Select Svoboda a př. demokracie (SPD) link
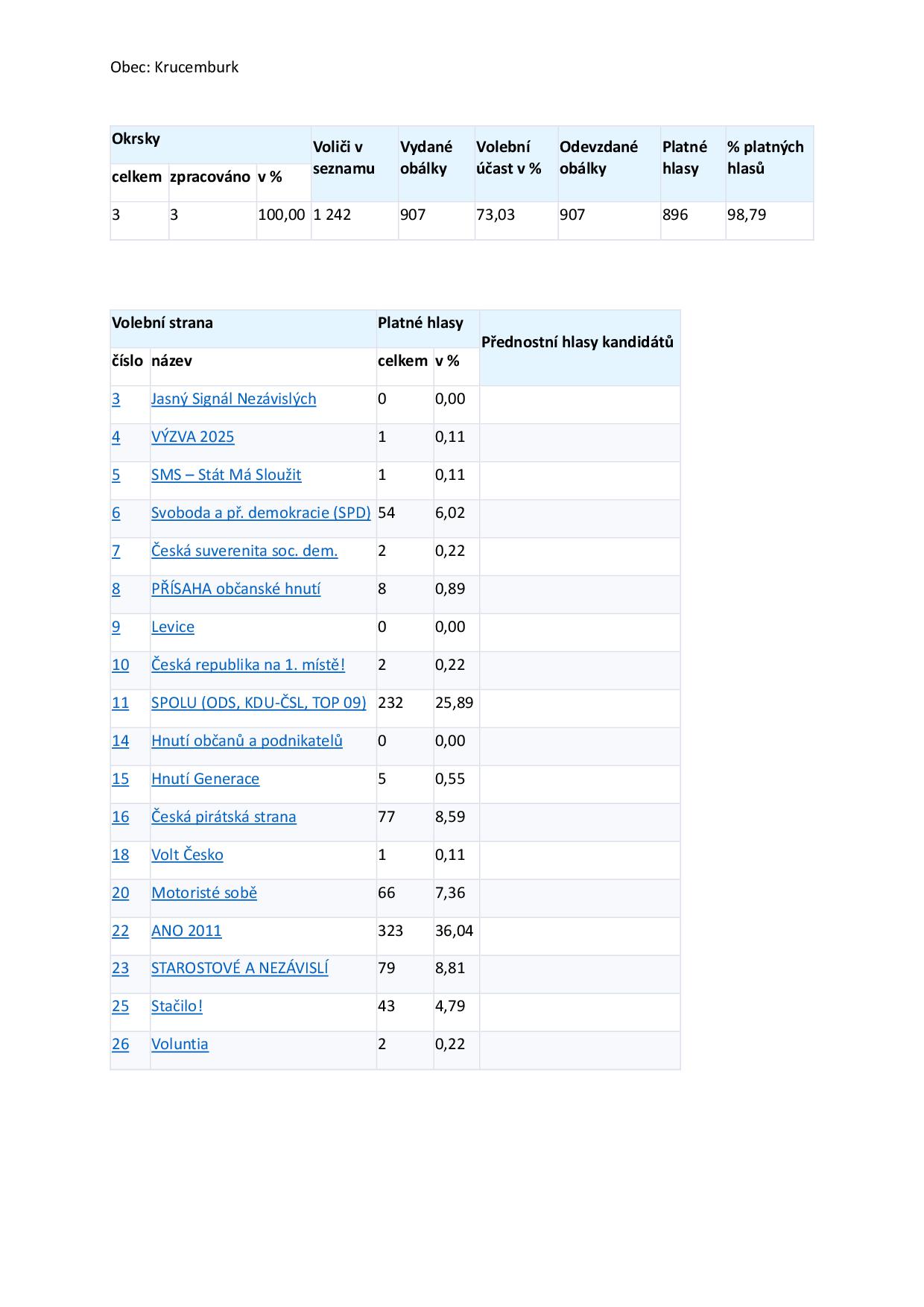Screen dimensions: 924x1307 click(x=261, y=513)
